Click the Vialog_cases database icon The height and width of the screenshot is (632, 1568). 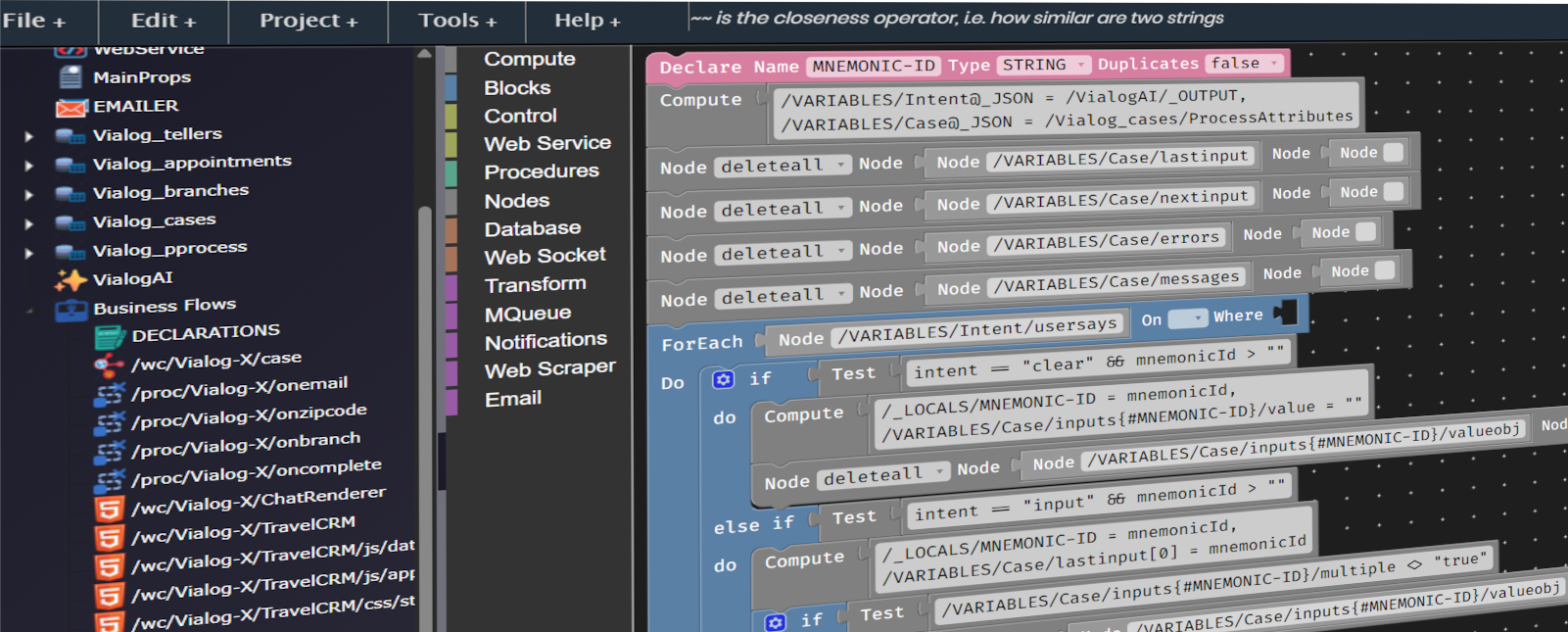(71, 223)
